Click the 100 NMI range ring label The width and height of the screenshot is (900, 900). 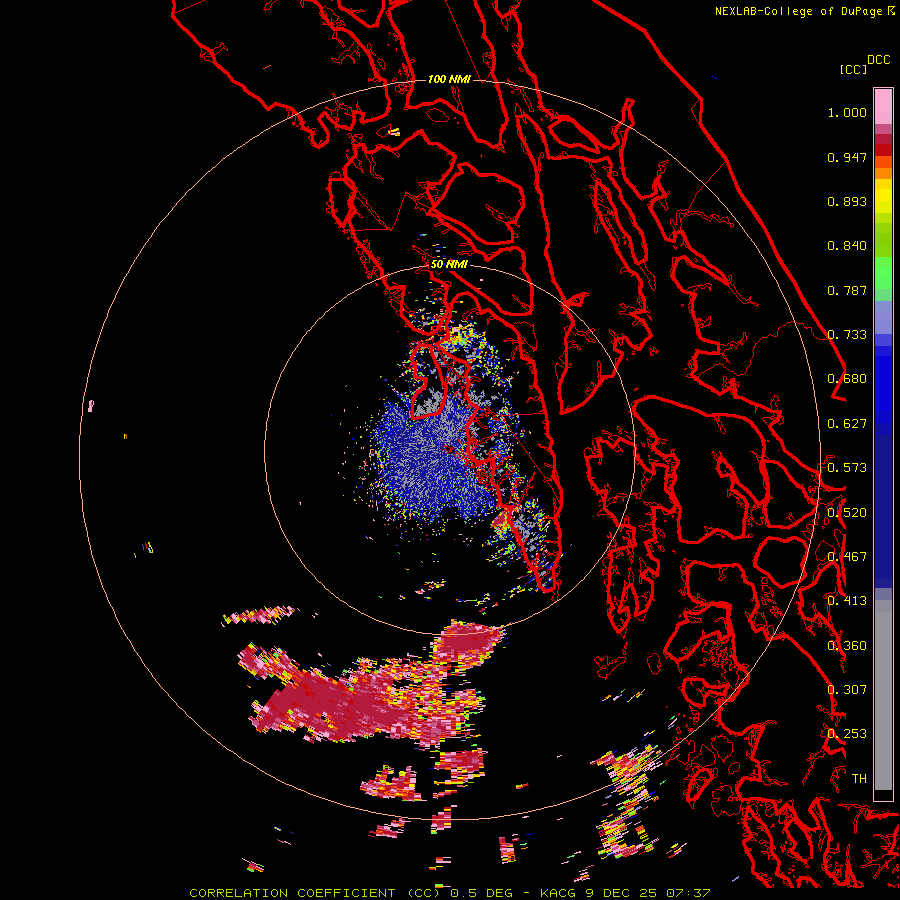(x=449, y=79)
